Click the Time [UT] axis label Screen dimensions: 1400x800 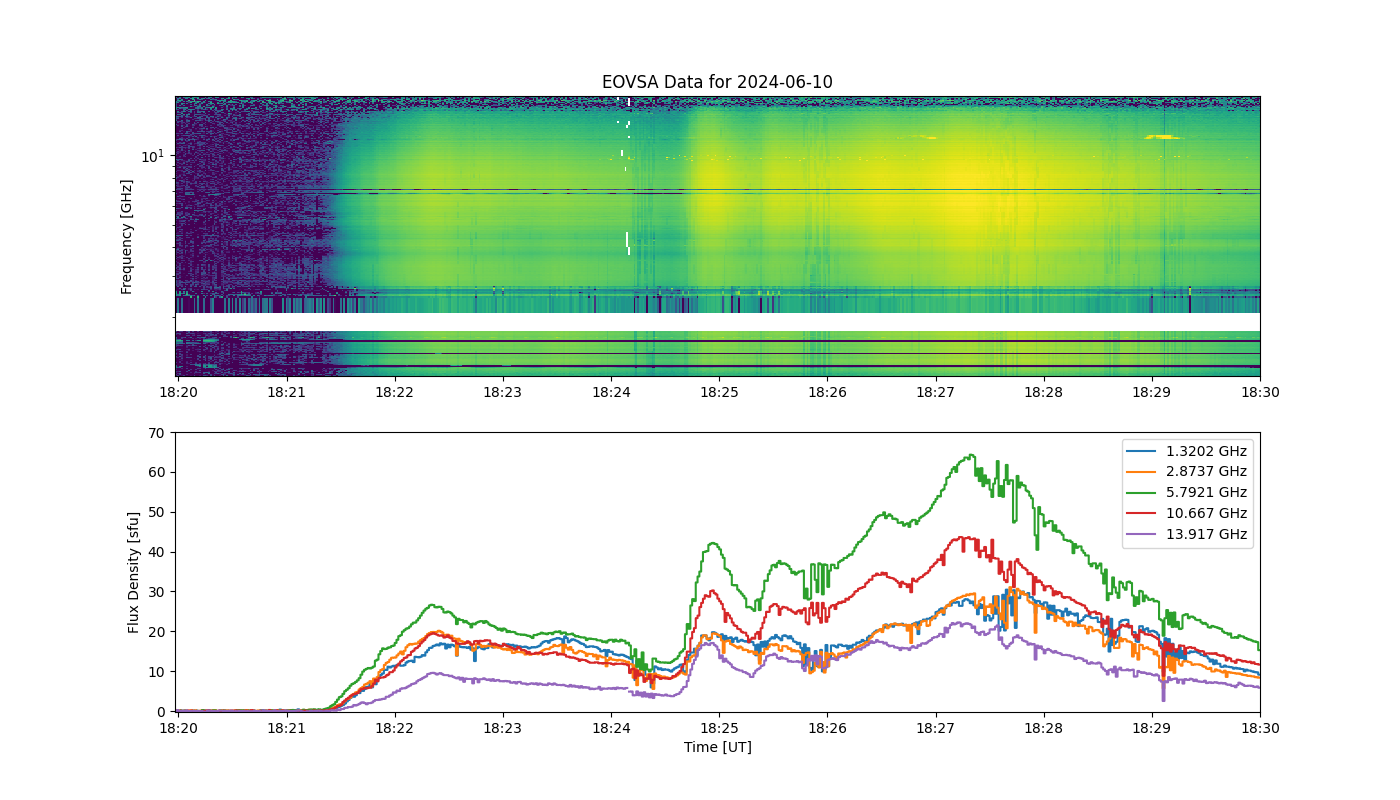tap(717, 747)
